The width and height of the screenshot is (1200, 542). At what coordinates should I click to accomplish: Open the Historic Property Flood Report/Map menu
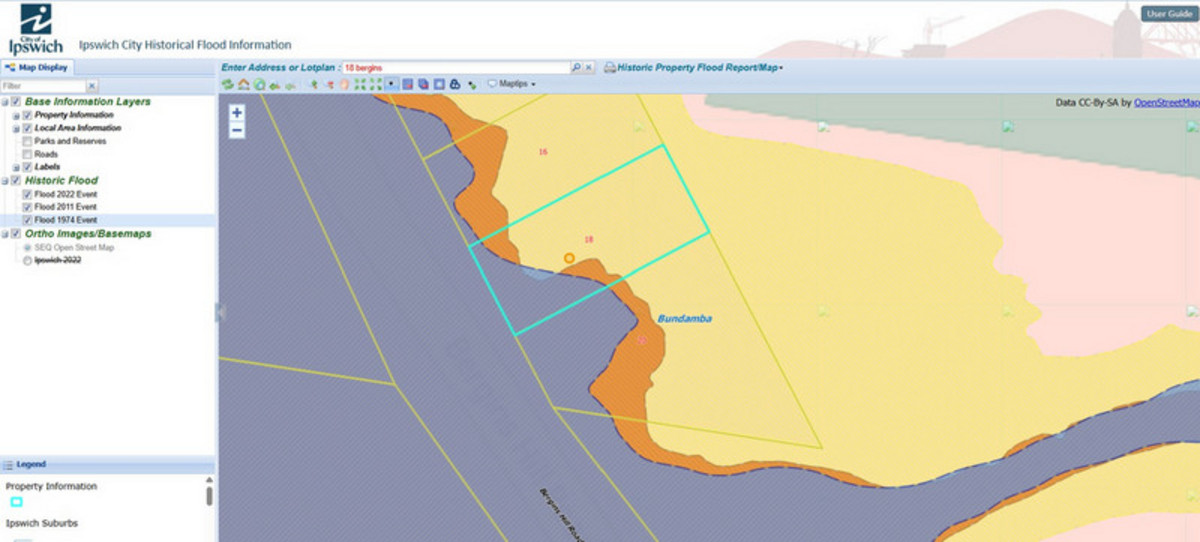pos(699,67)
